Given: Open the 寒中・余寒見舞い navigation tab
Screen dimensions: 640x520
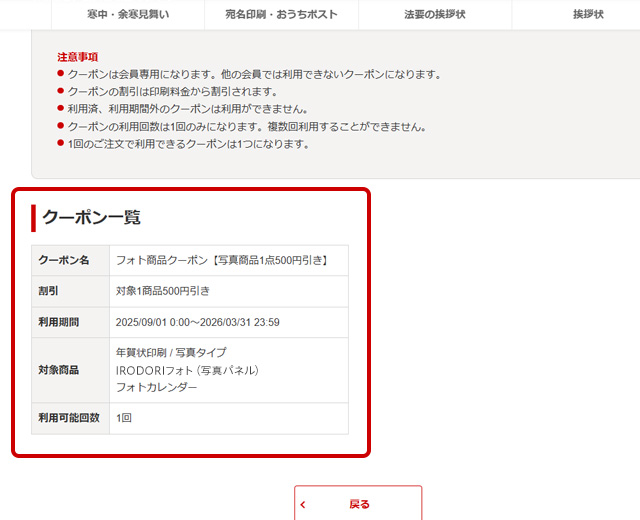Looking at the screenshot, I should pos(127,15).
